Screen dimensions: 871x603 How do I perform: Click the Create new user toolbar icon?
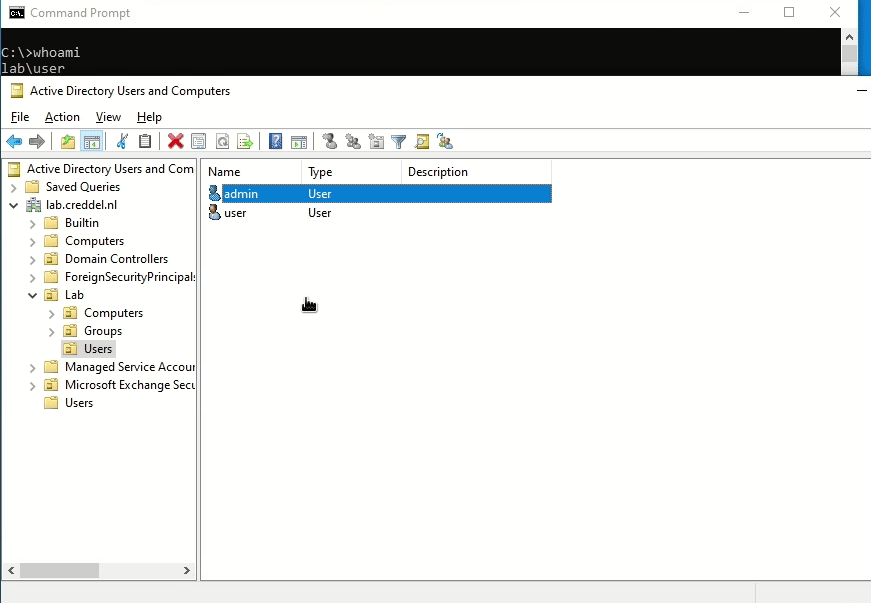pyautogui.click(x=330, y=142)
